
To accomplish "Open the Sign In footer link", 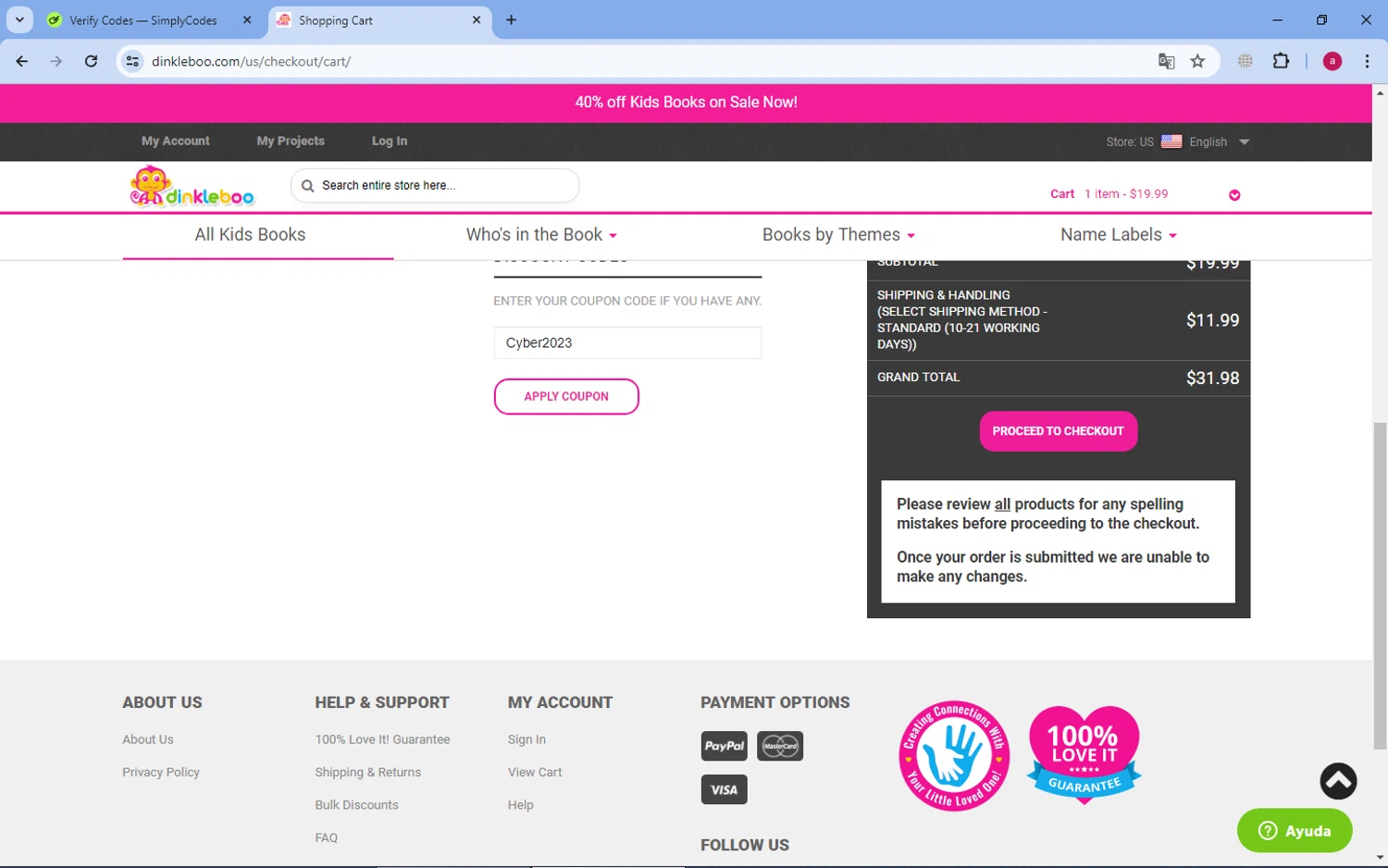I will (527, 739).
